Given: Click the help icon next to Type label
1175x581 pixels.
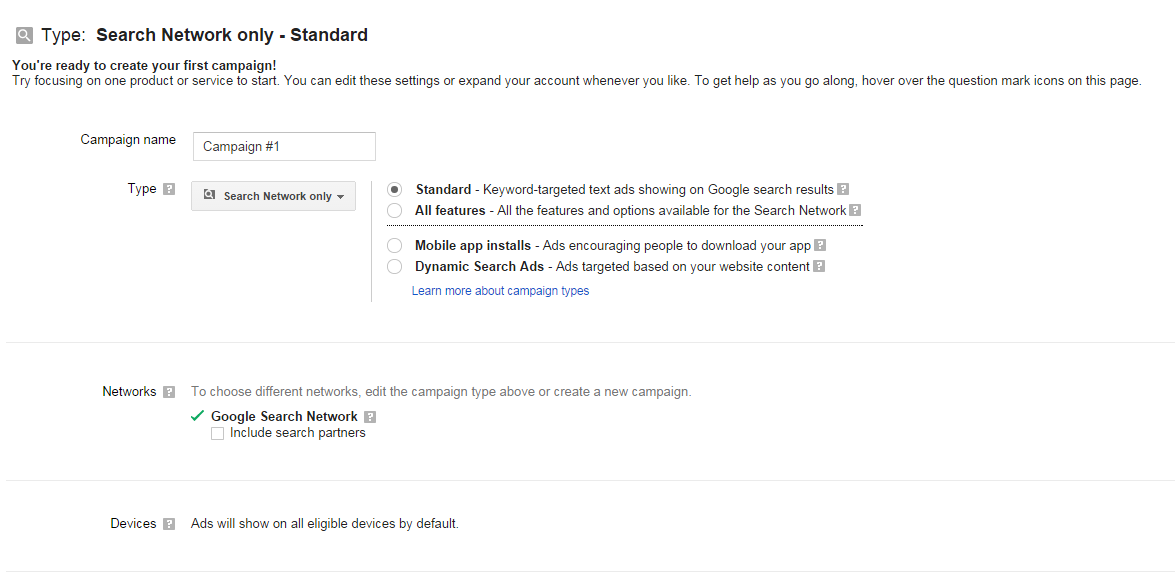Looking at the screenshot, I should pyautogui.click(x=169, y=189).
